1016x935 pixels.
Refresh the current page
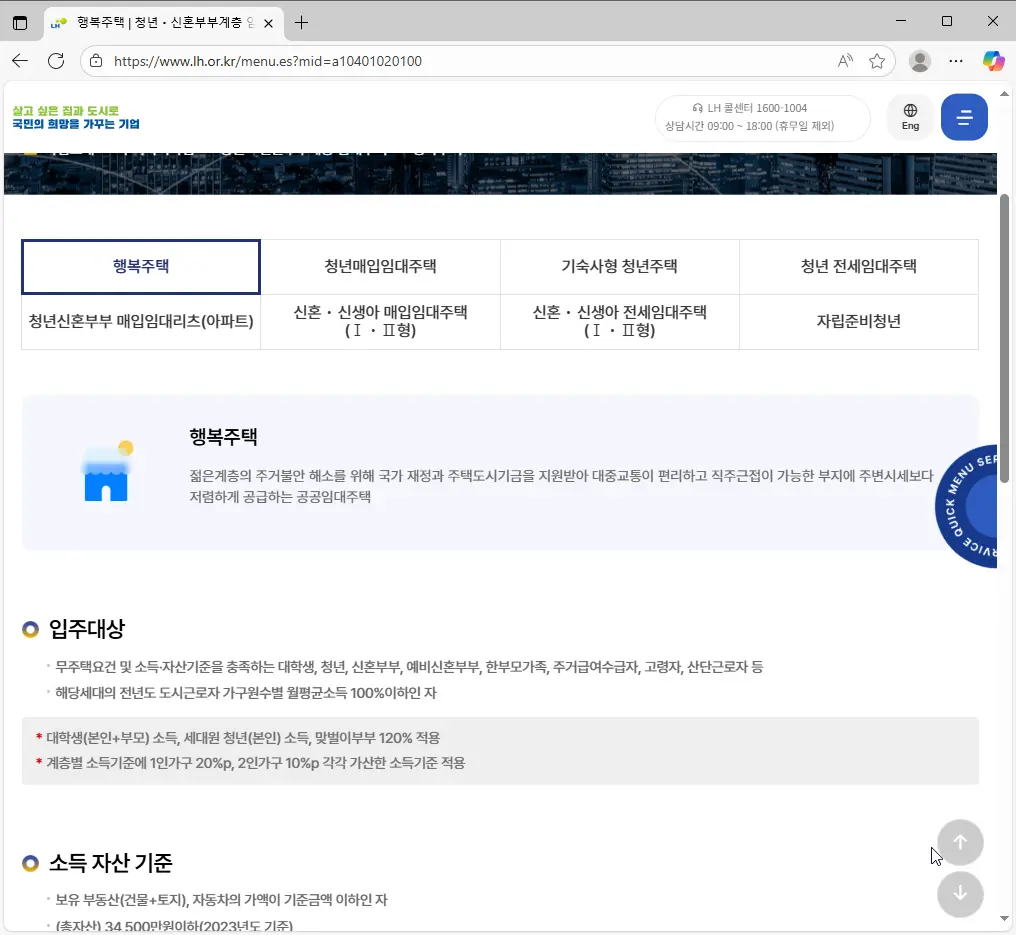(x=56, y=61)
